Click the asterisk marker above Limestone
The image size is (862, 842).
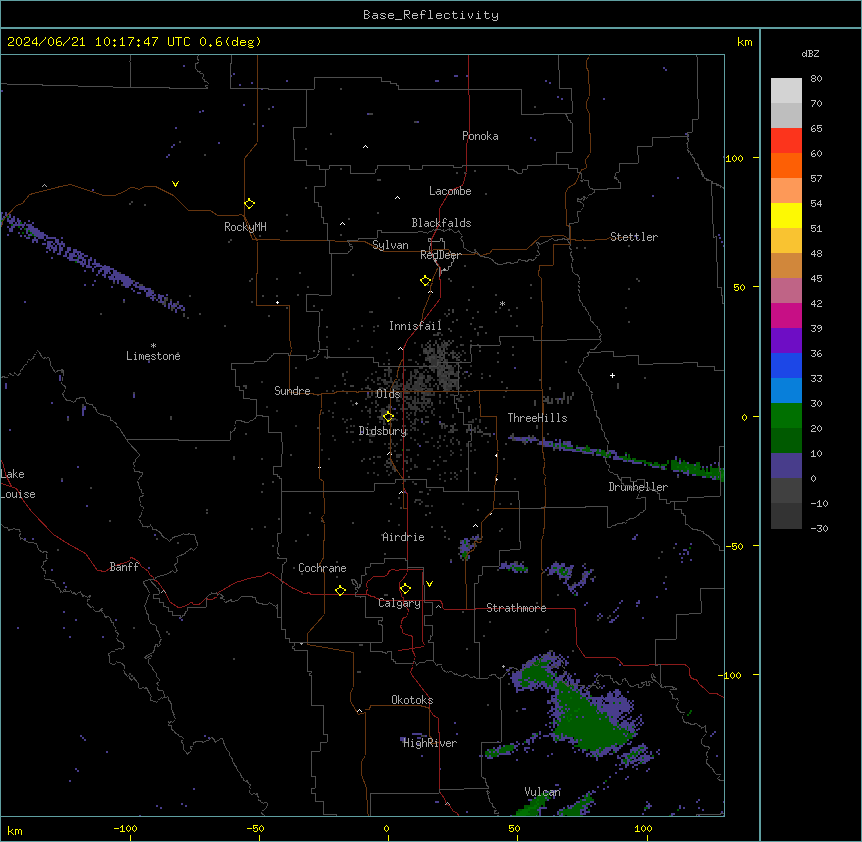153,346
